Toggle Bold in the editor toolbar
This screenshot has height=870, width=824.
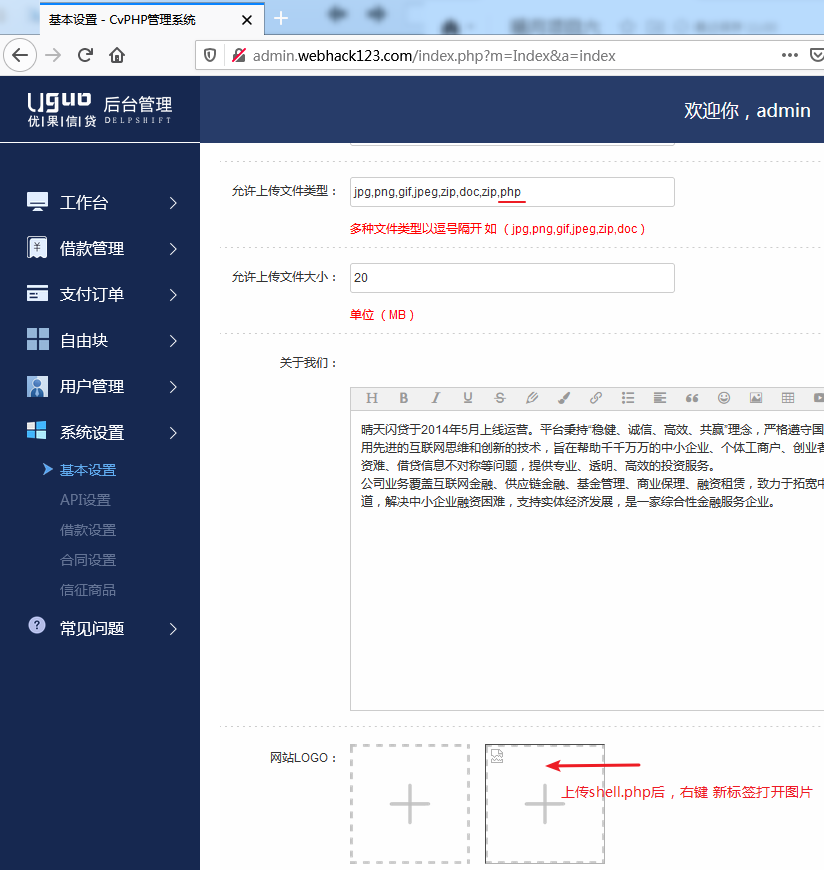pyautogui.click(x=403, y=398)
